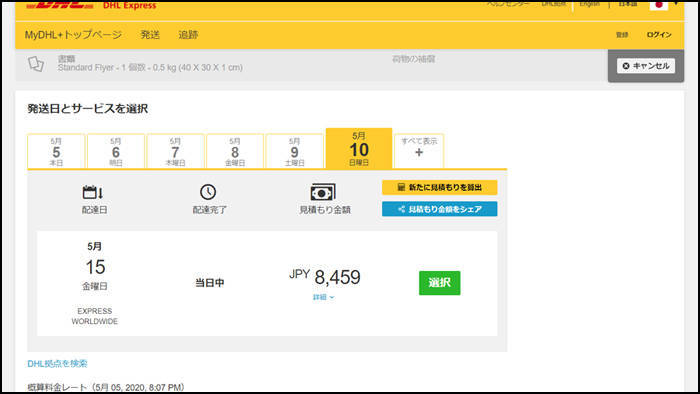Open the DHL拠点を検索 link
Viewport: 700px width, 394px height.
pyautogui.click(x=57, y=364)
